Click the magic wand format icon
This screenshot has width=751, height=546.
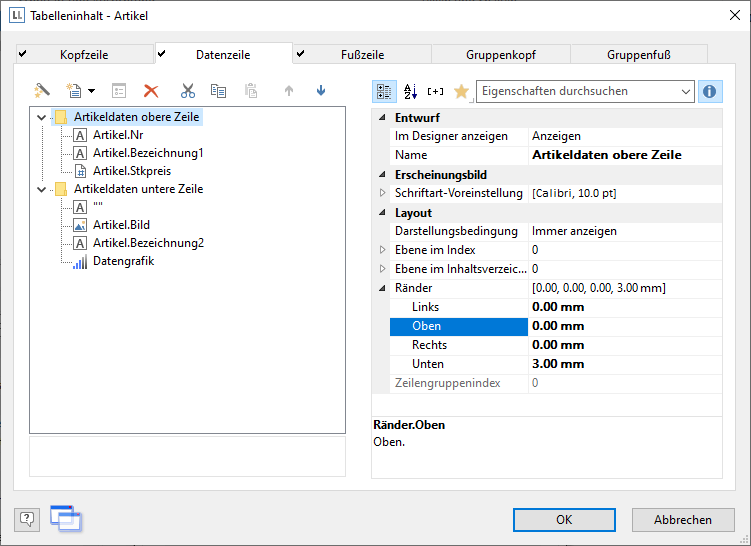click(42, 91)
